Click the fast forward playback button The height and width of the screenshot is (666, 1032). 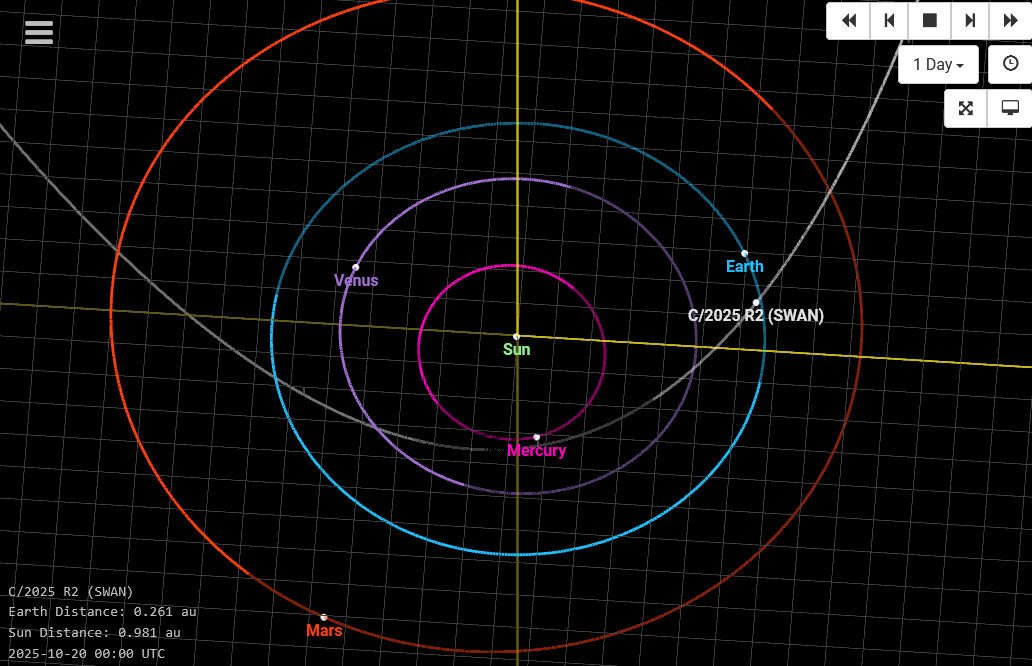point(1009,20)
